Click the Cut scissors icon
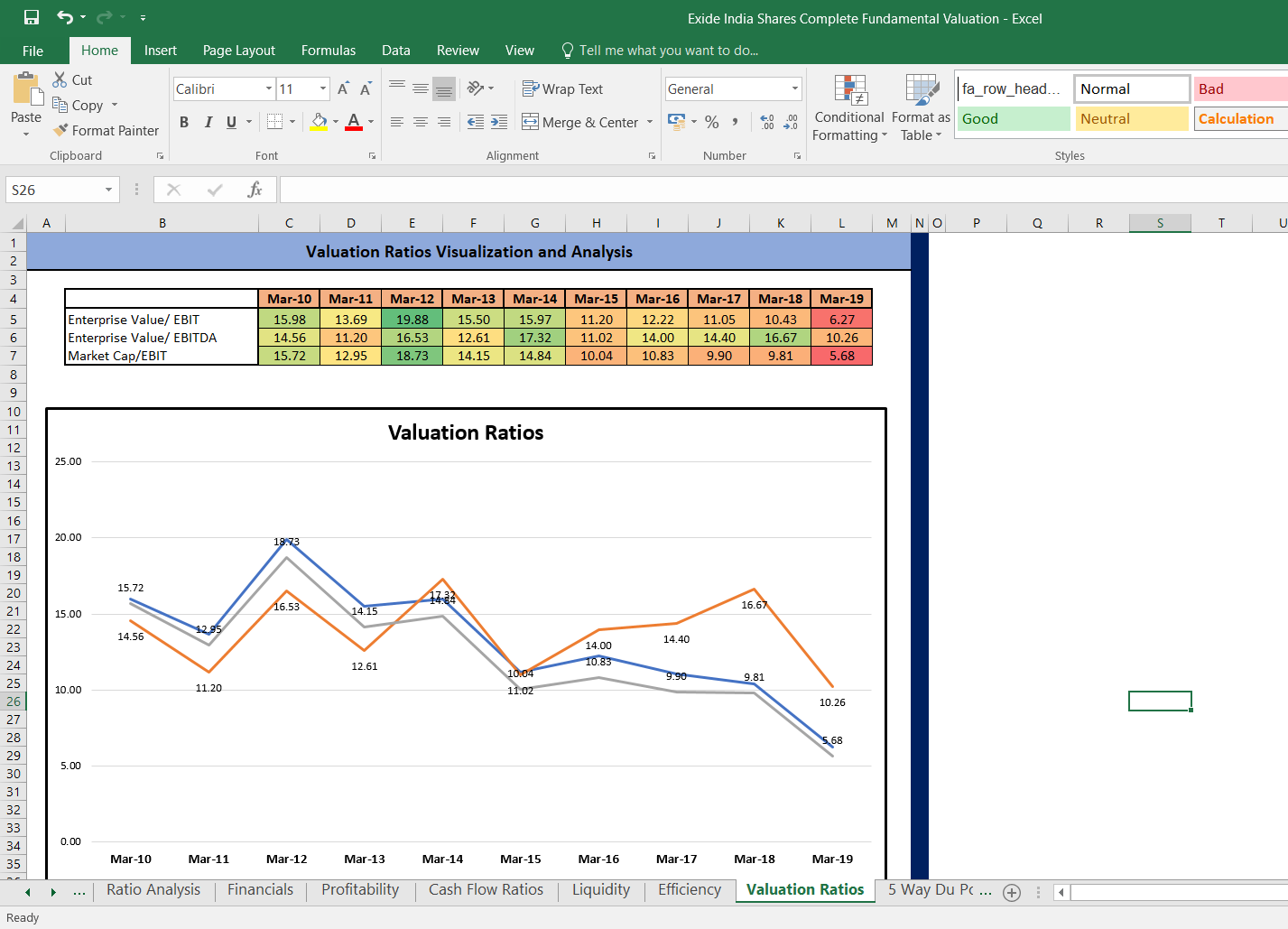Image resolution: width=1288 pixels, height=929 pixels. click(60, 79)
